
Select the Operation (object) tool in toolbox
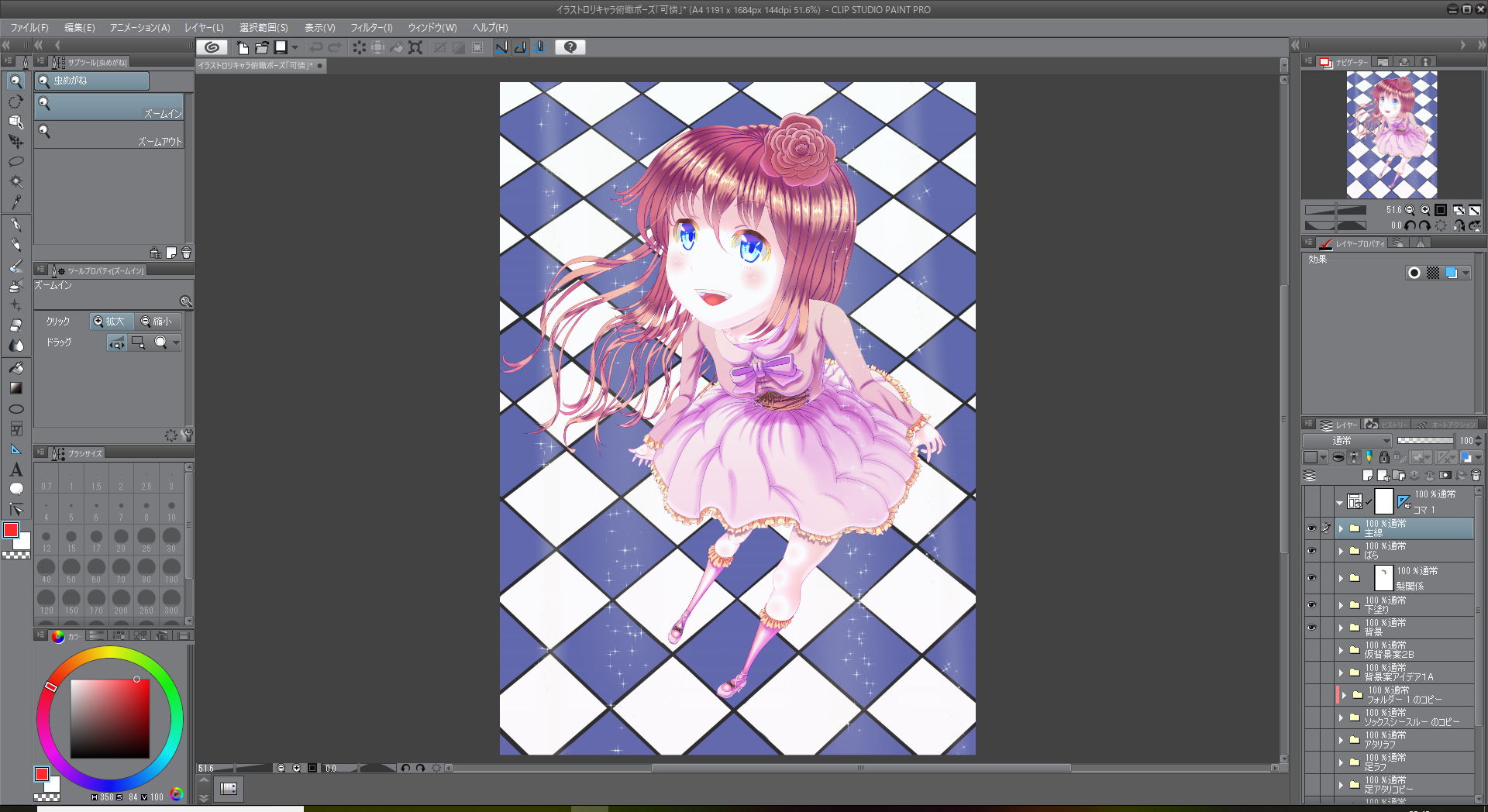[15, 122]
